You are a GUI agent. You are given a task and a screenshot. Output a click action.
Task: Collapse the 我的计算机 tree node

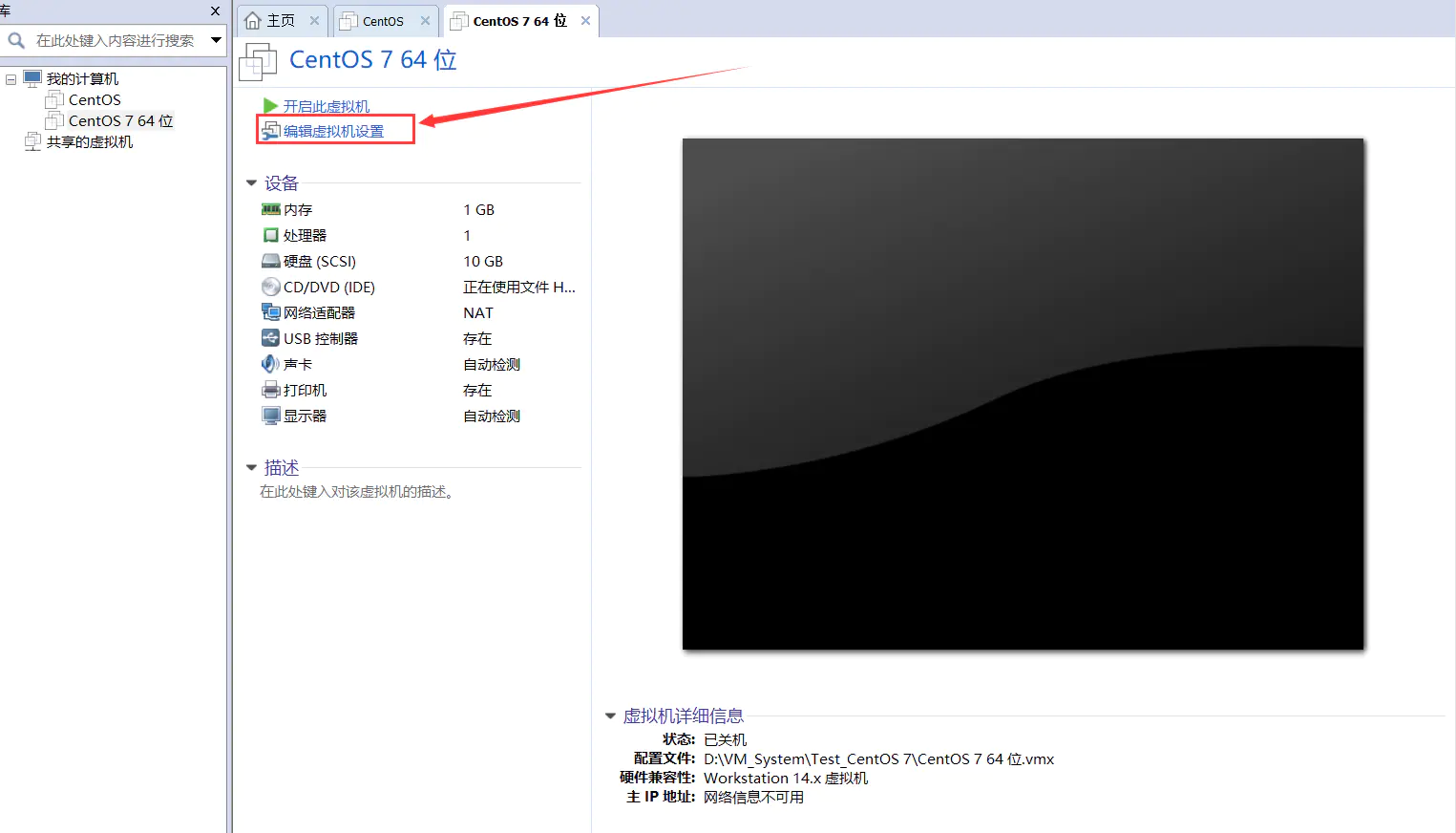pos(11,79)
